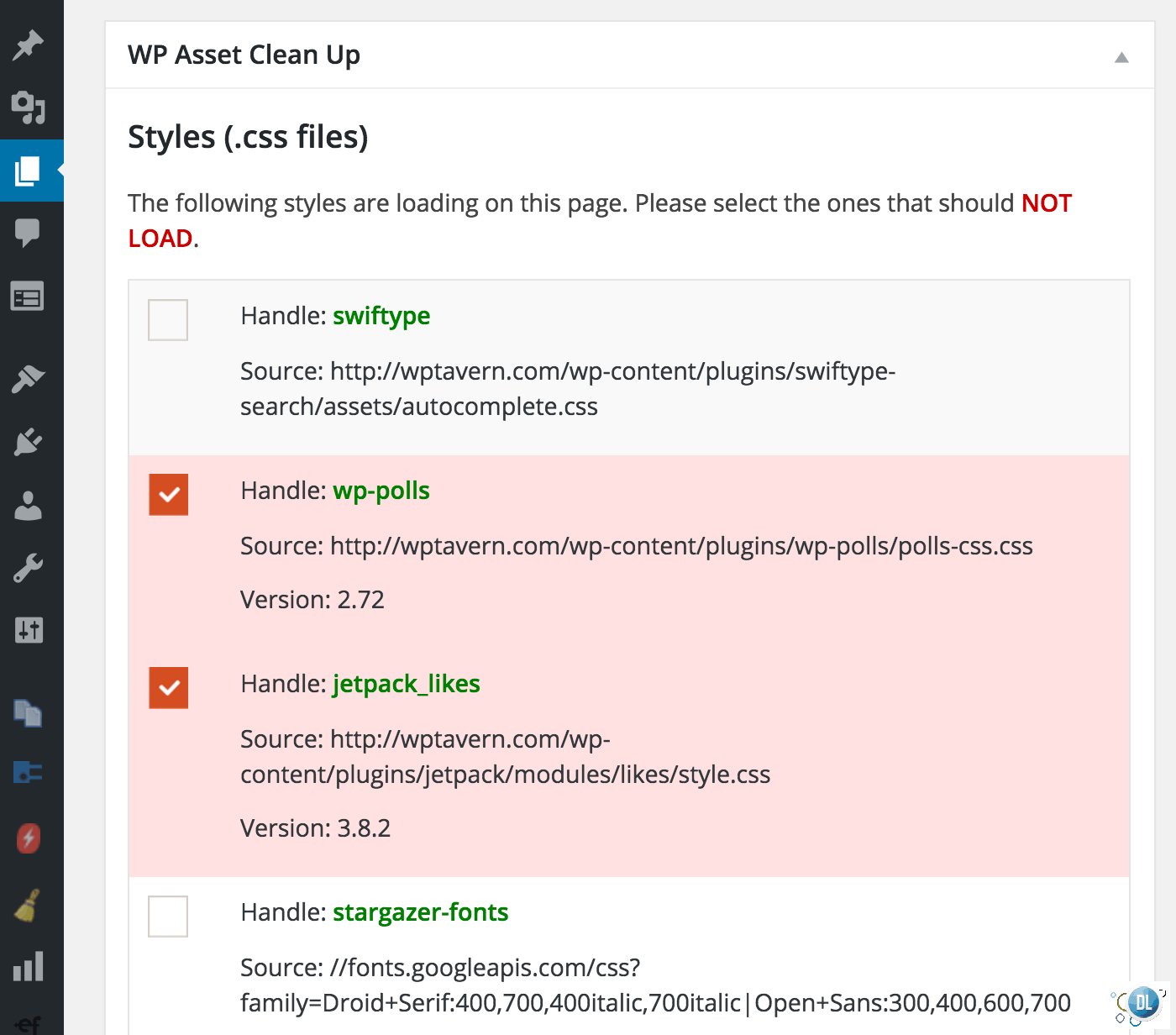Viewport: 1176px width, 1035px height.
Task: Open the feedback form table icon menu
Action: click(28, 297)
